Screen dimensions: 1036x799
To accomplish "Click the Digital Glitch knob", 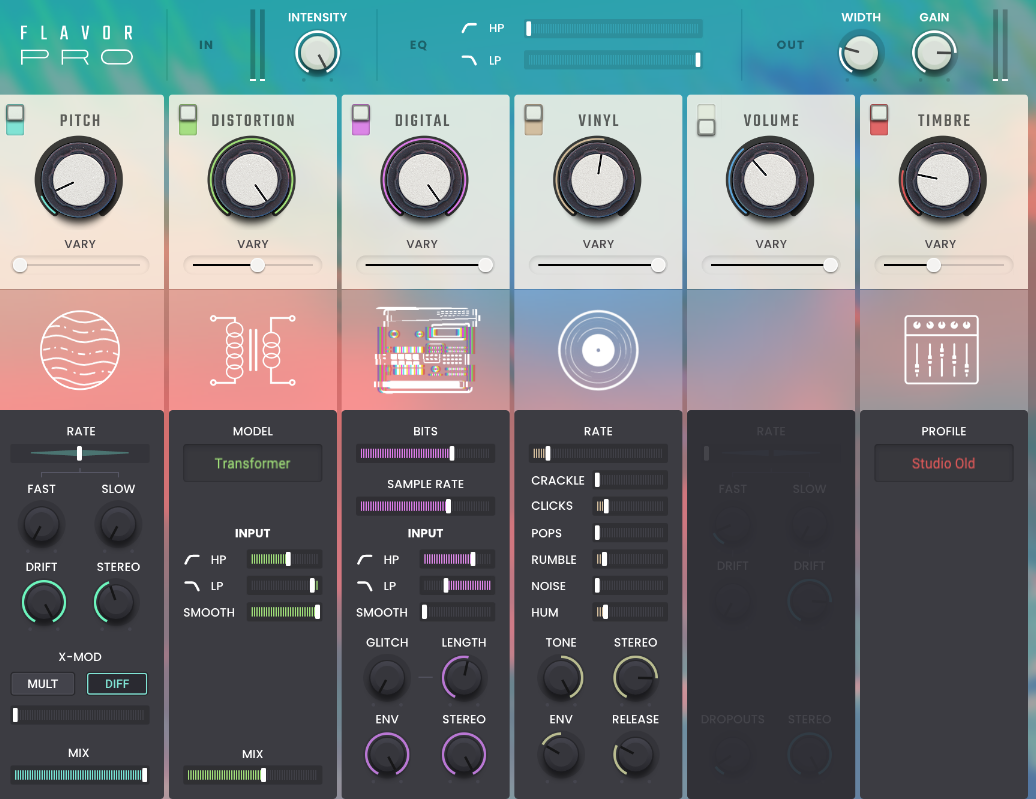I will pos(387,677).
